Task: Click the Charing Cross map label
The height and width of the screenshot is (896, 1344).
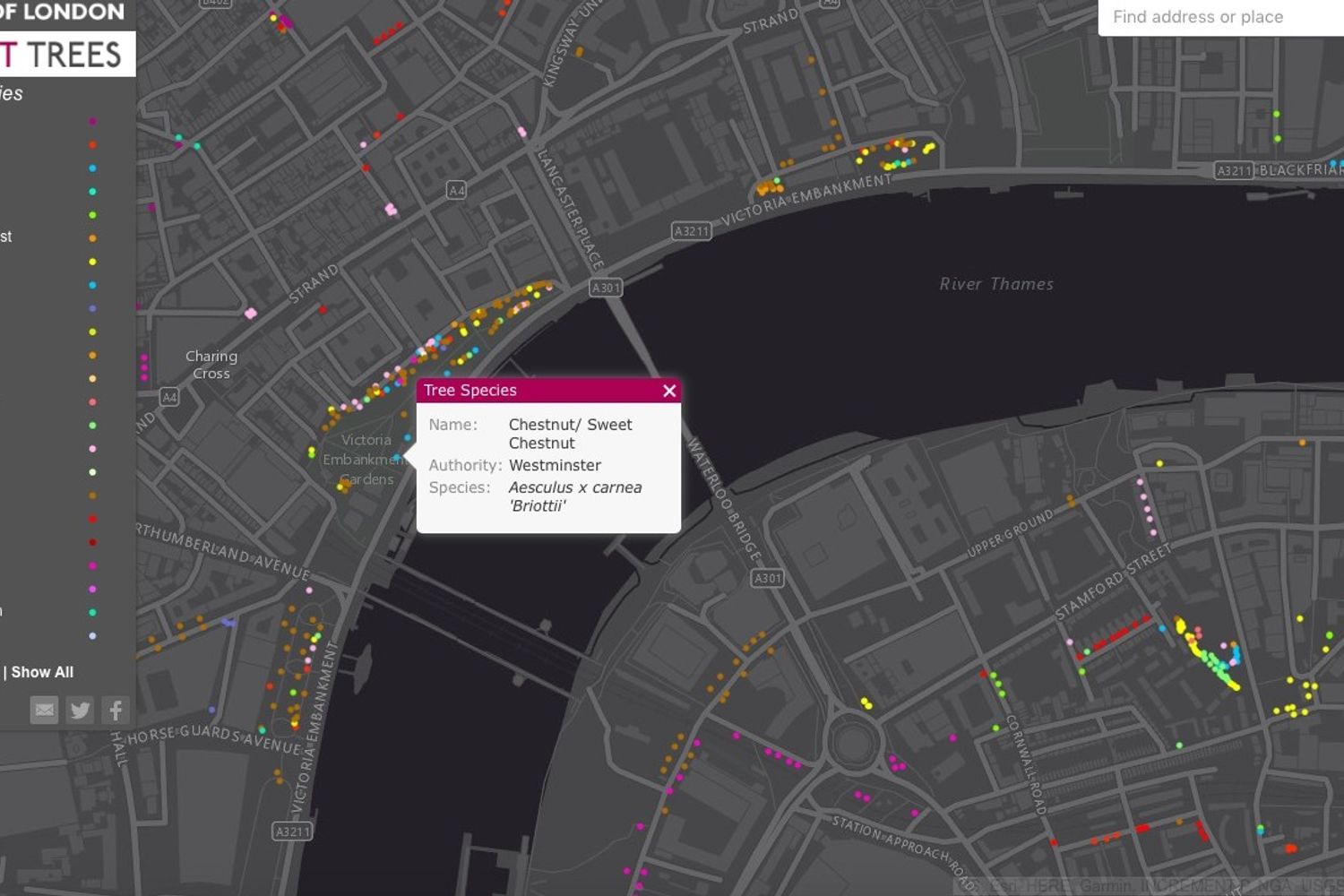Action: tap(211, 365)
